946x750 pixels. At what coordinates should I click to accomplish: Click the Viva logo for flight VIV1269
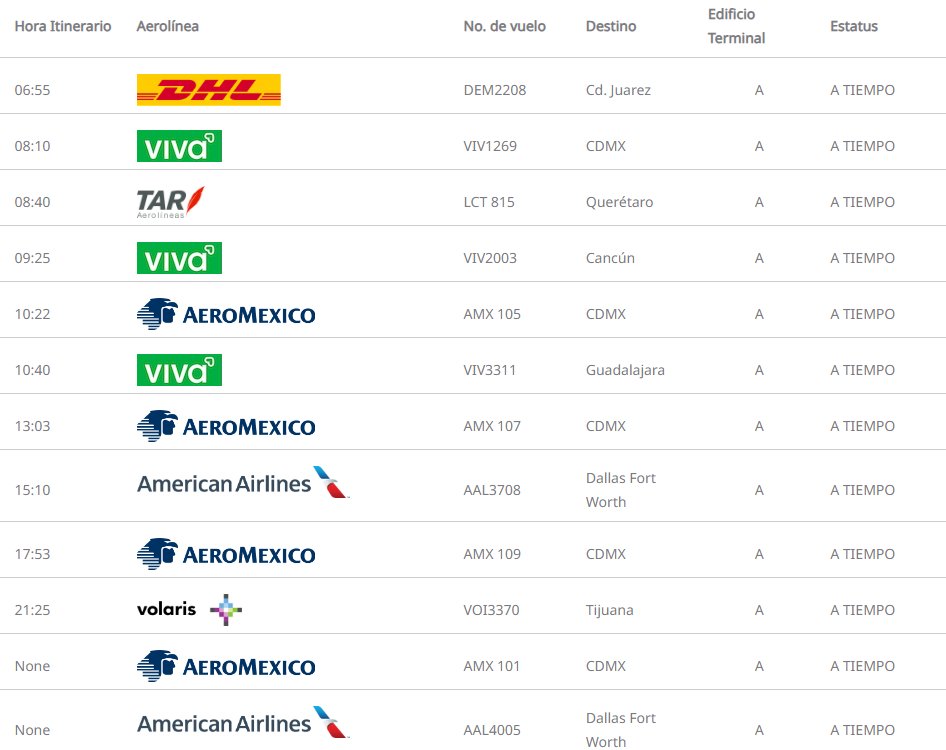(179, 146)
